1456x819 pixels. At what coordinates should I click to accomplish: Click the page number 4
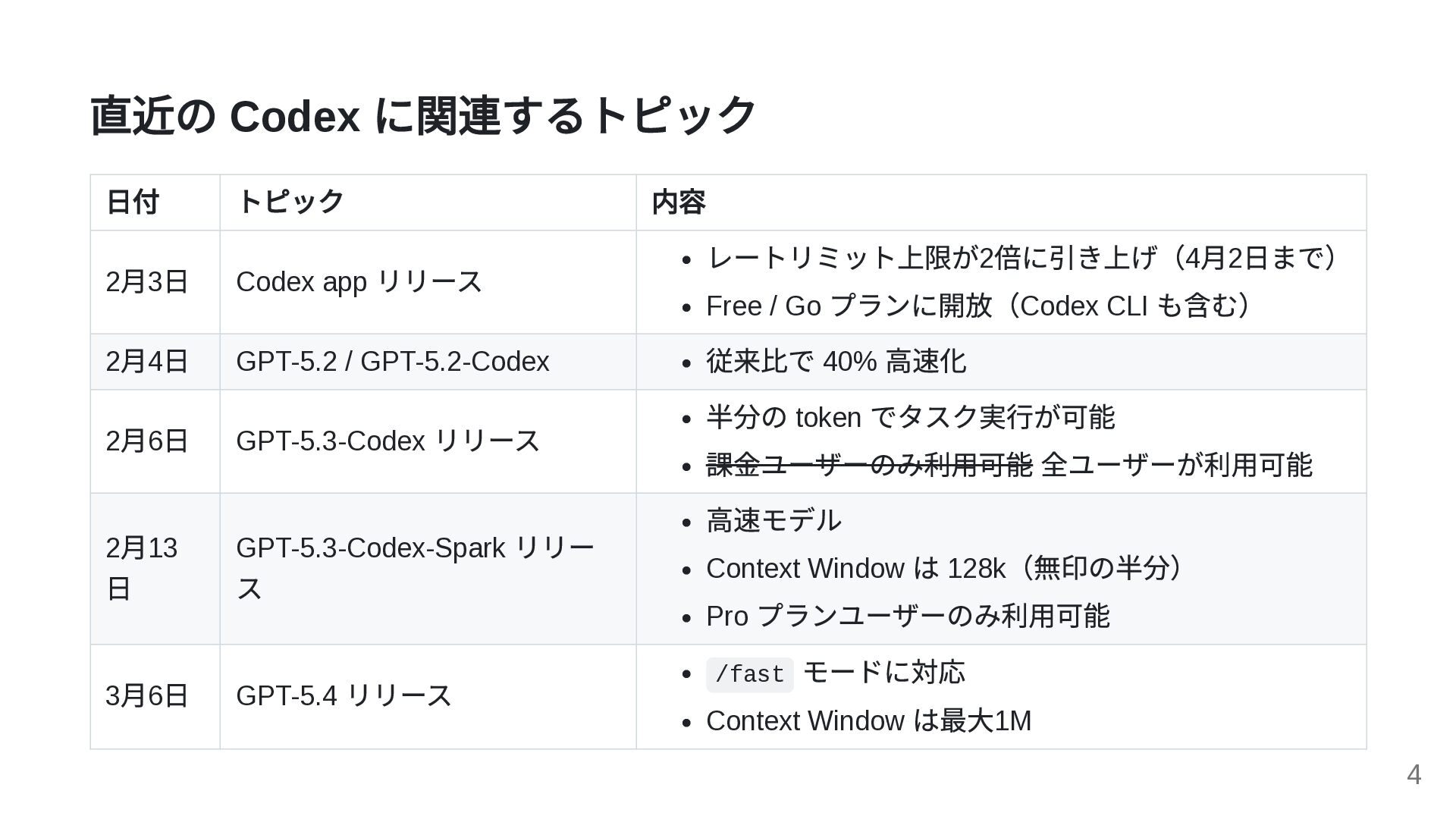pos(1414,775)
